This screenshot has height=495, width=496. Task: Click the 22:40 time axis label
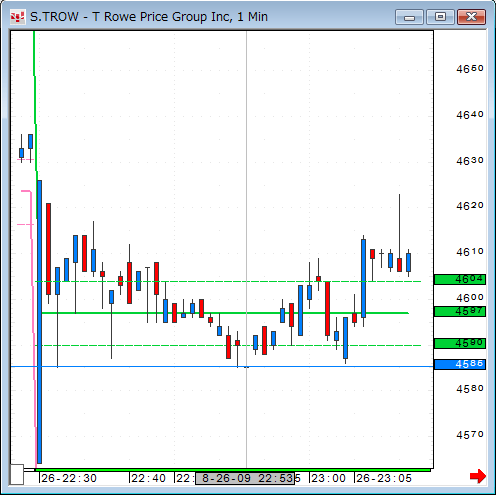[148, 478]
